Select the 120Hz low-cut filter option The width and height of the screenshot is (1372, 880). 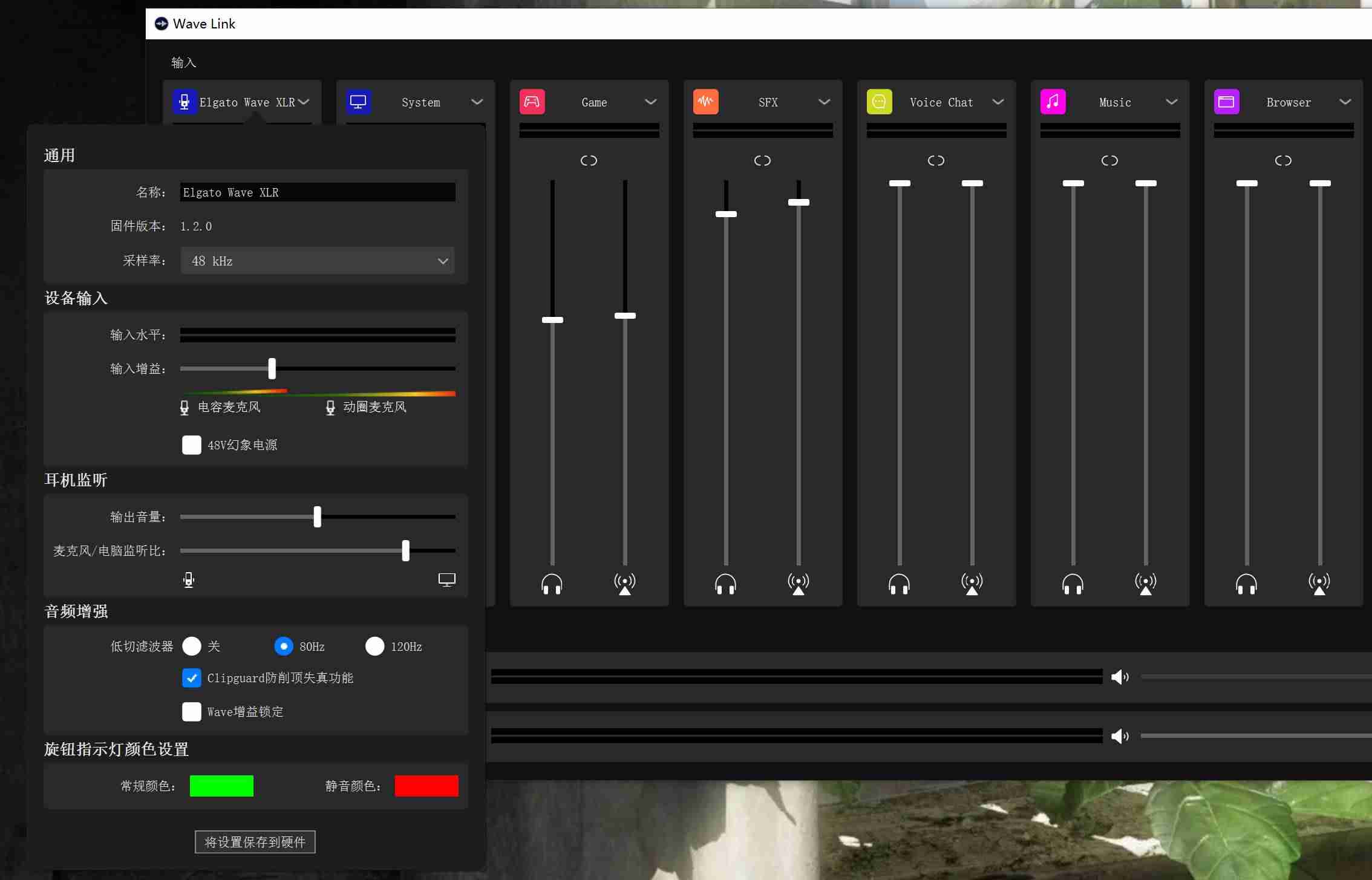[374, 646]
